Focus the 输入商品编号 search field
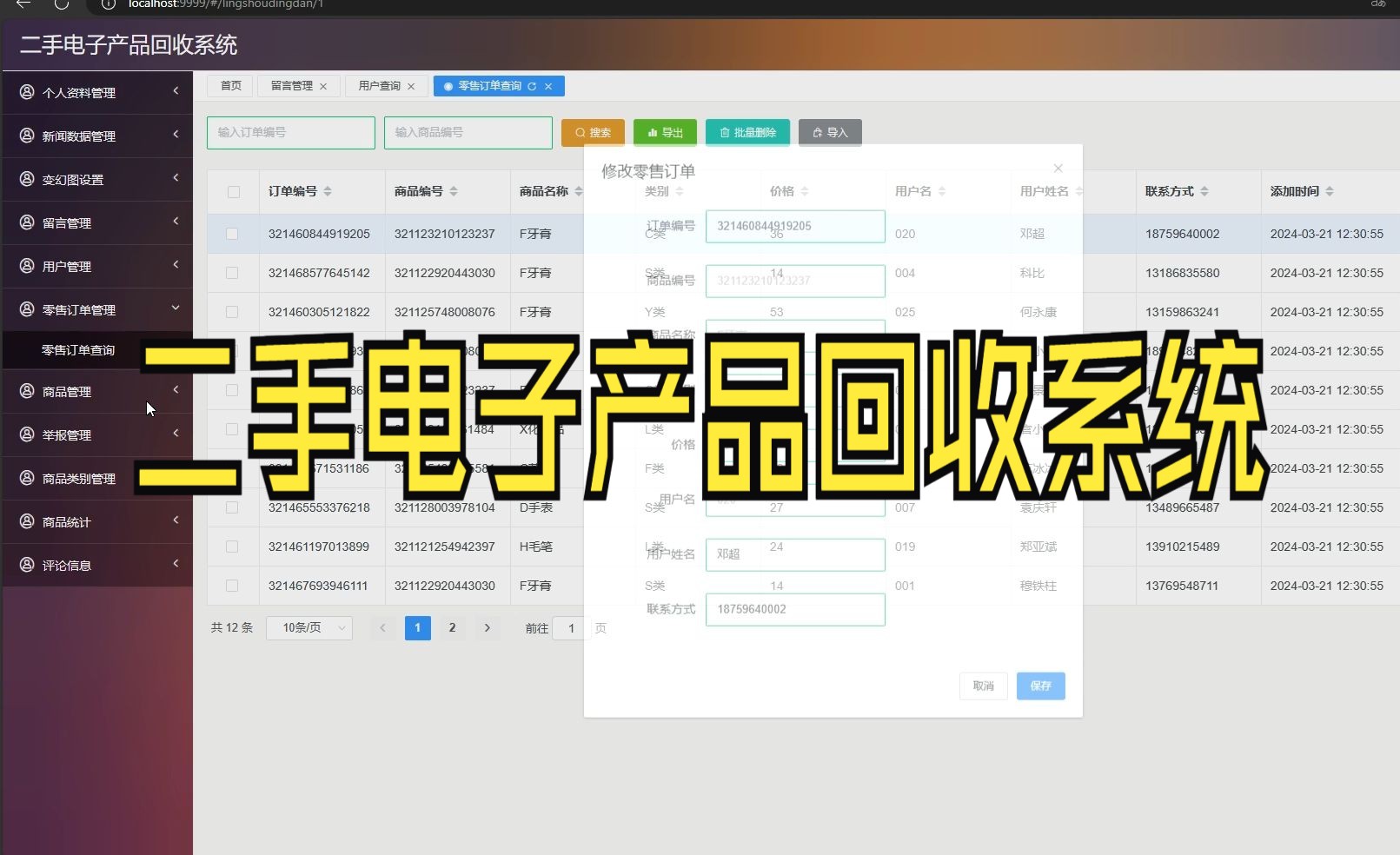 pos(468,133)
